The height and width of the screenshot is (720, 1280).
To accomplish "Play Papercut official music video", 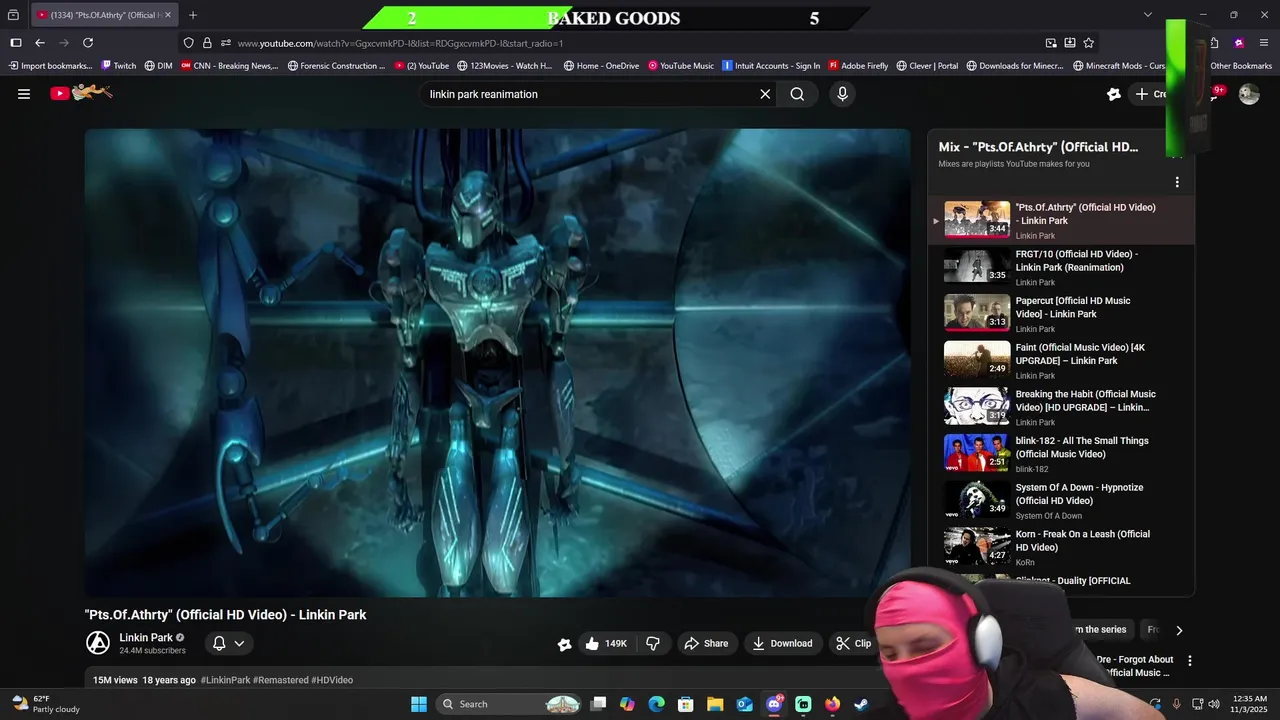I will tap(1060, 314).
